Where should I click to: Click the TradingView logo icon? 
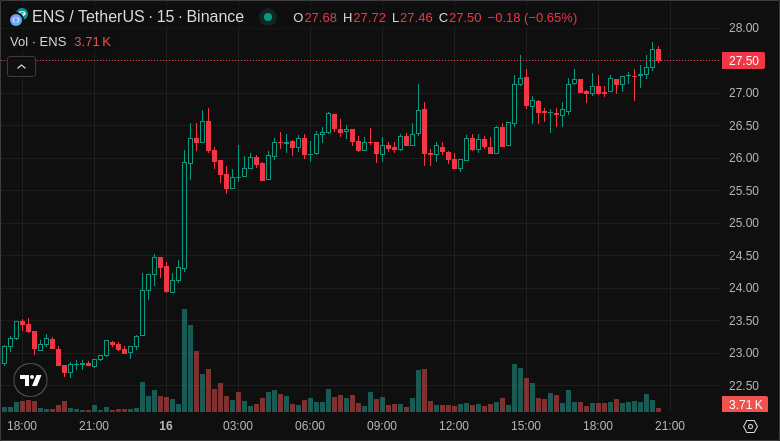point(30,380)
